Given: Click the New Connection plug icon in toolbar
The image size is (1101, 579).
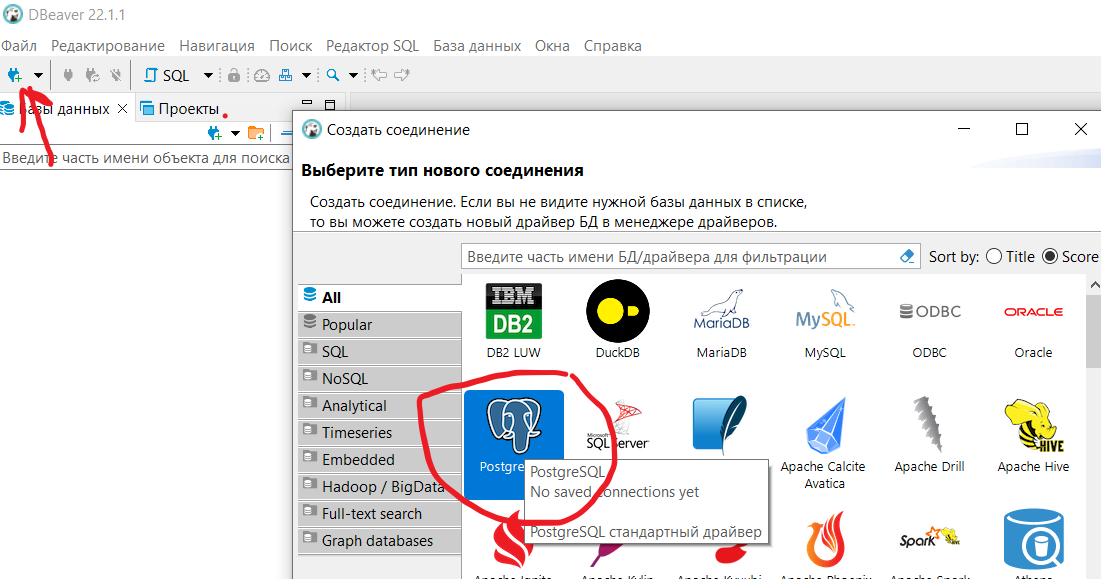Looking at the screenshot, I should click(x=15, y=75).
